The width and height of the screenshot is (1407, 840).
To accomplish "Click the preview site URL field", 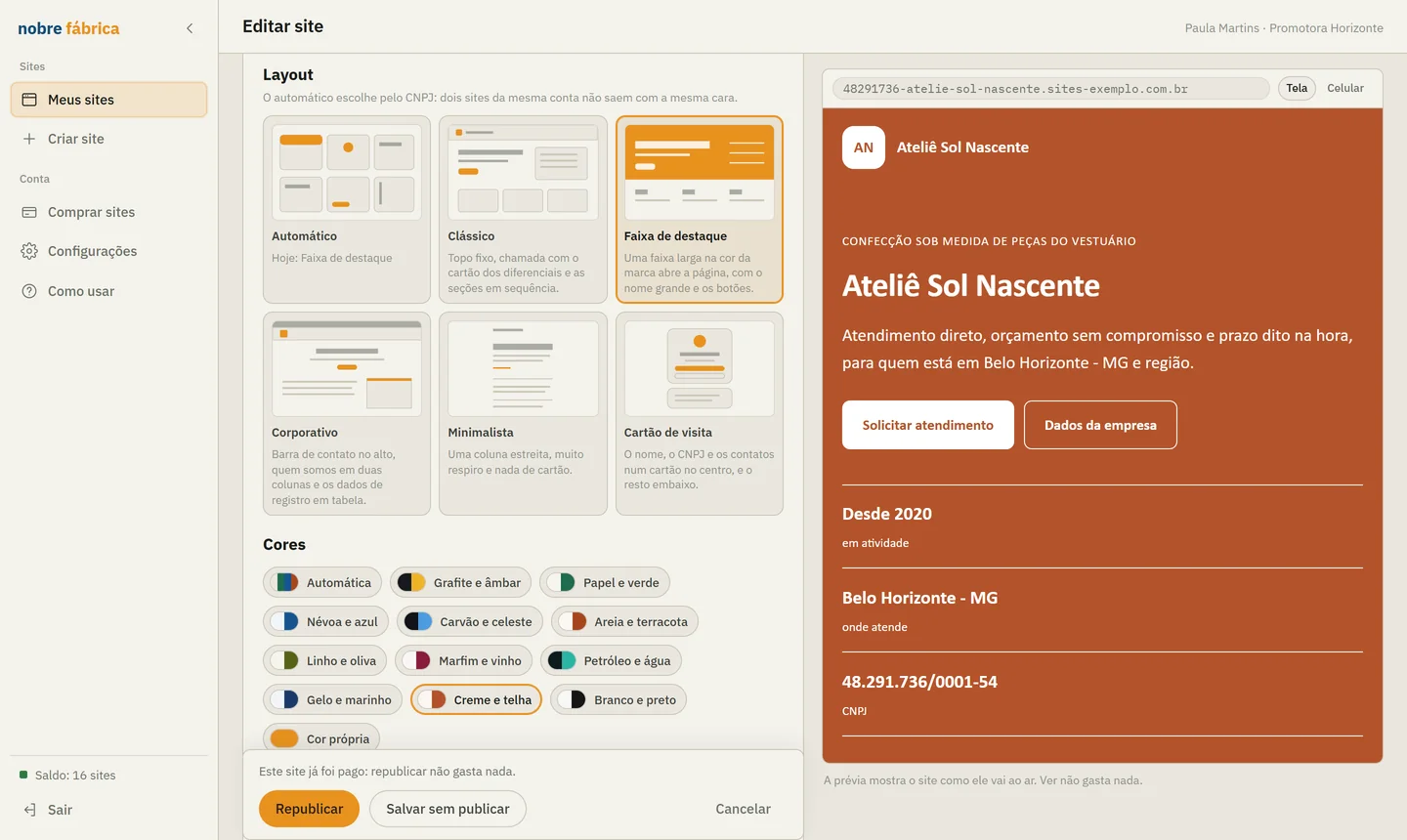I will [x=1051, y=89].
